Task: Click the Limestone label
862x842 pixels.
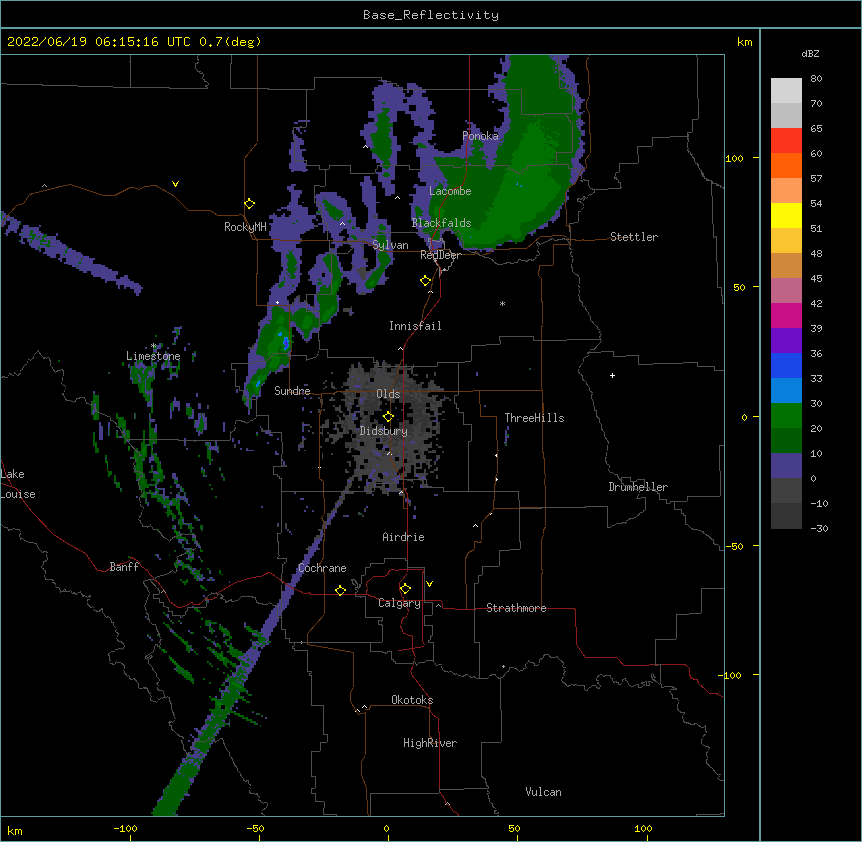Action: tap(153, 356)
